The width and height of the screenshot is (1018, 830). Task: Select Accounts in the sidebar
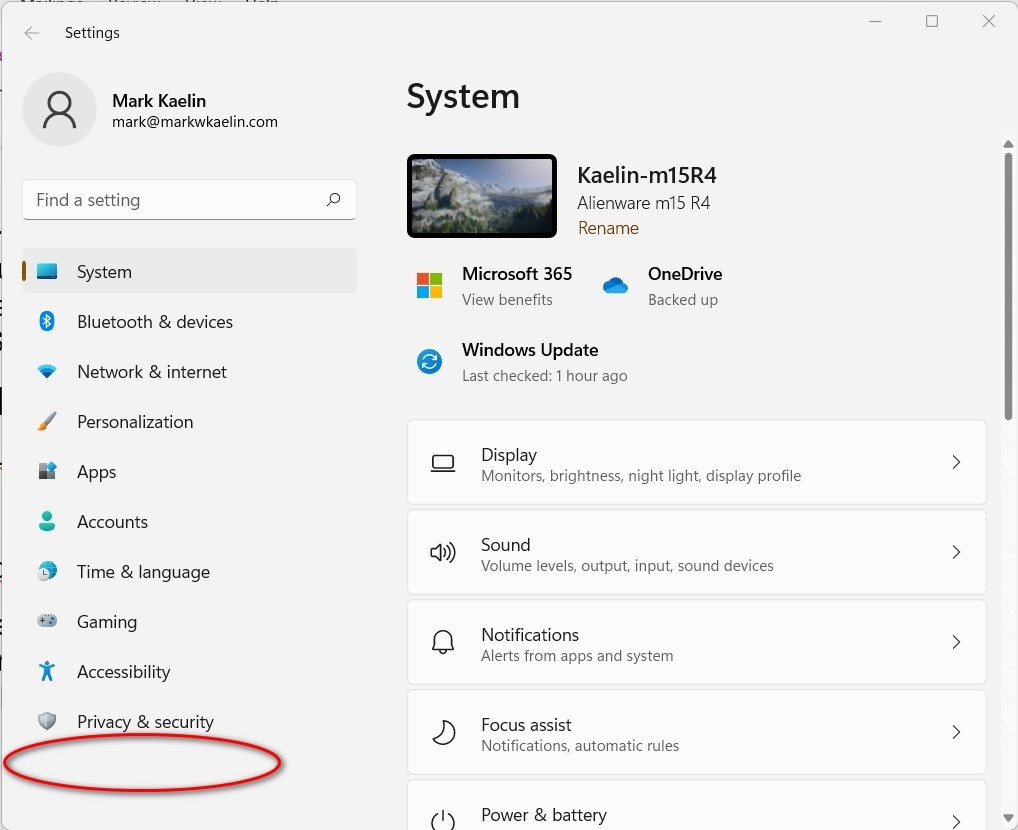pyautogui.click(x=112, y=521)
